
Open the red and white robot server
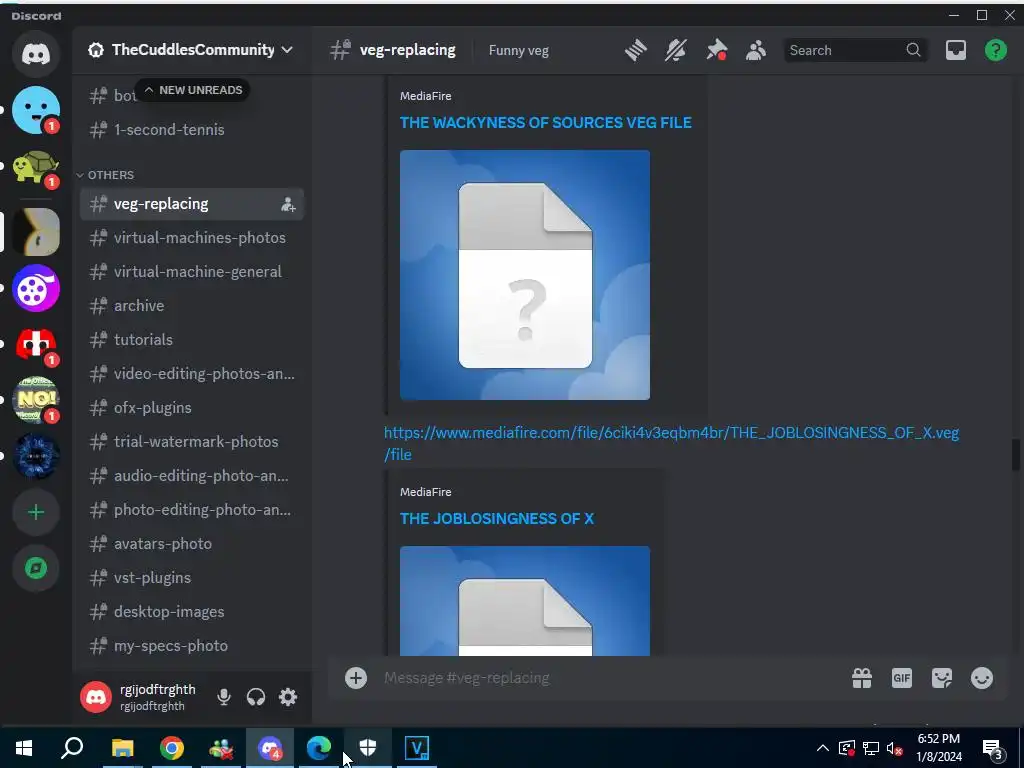point(36,344)
